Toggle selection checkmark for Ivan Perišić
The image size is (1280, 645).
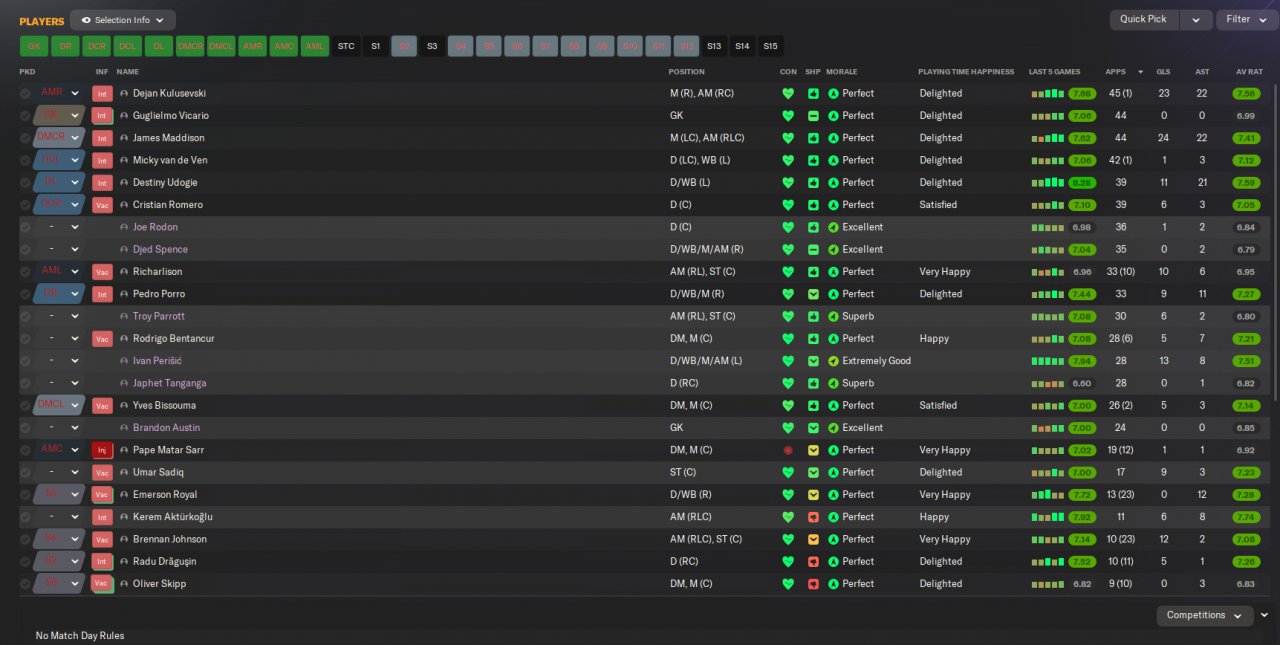coord(25,361)
